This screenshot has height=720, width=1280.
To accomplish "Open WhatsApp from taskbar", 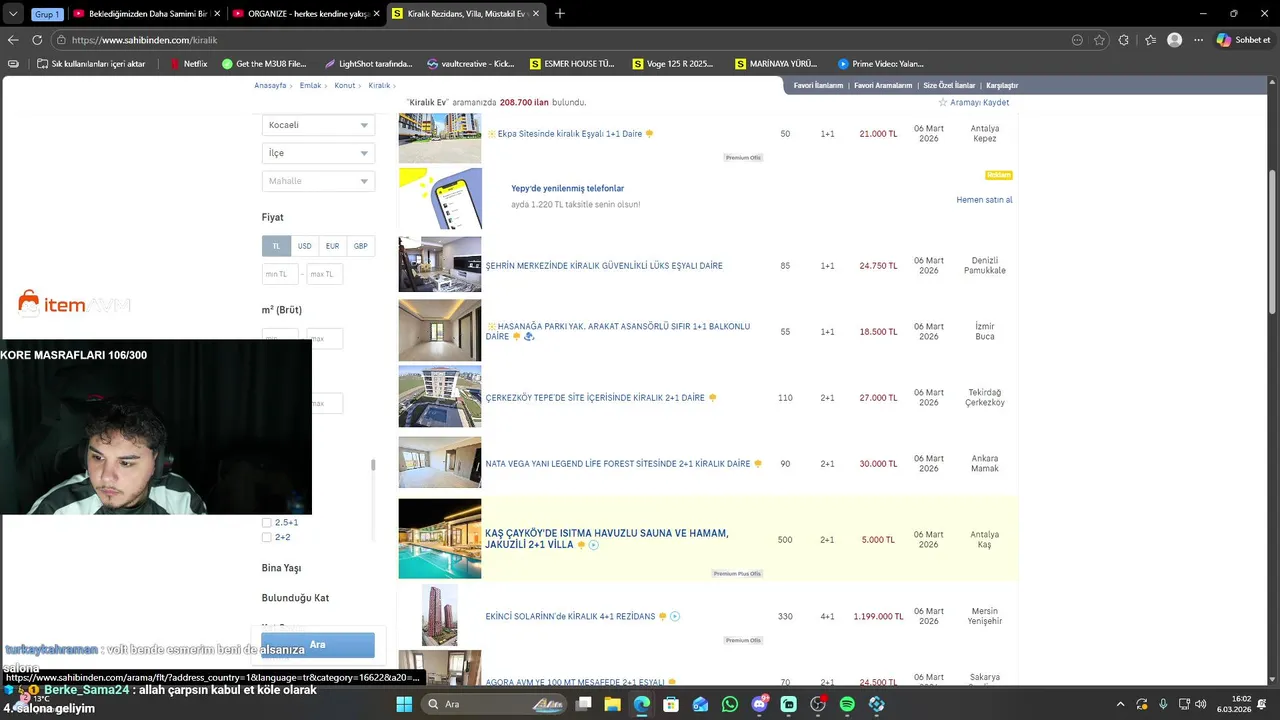I will click(x=730, y=704).
